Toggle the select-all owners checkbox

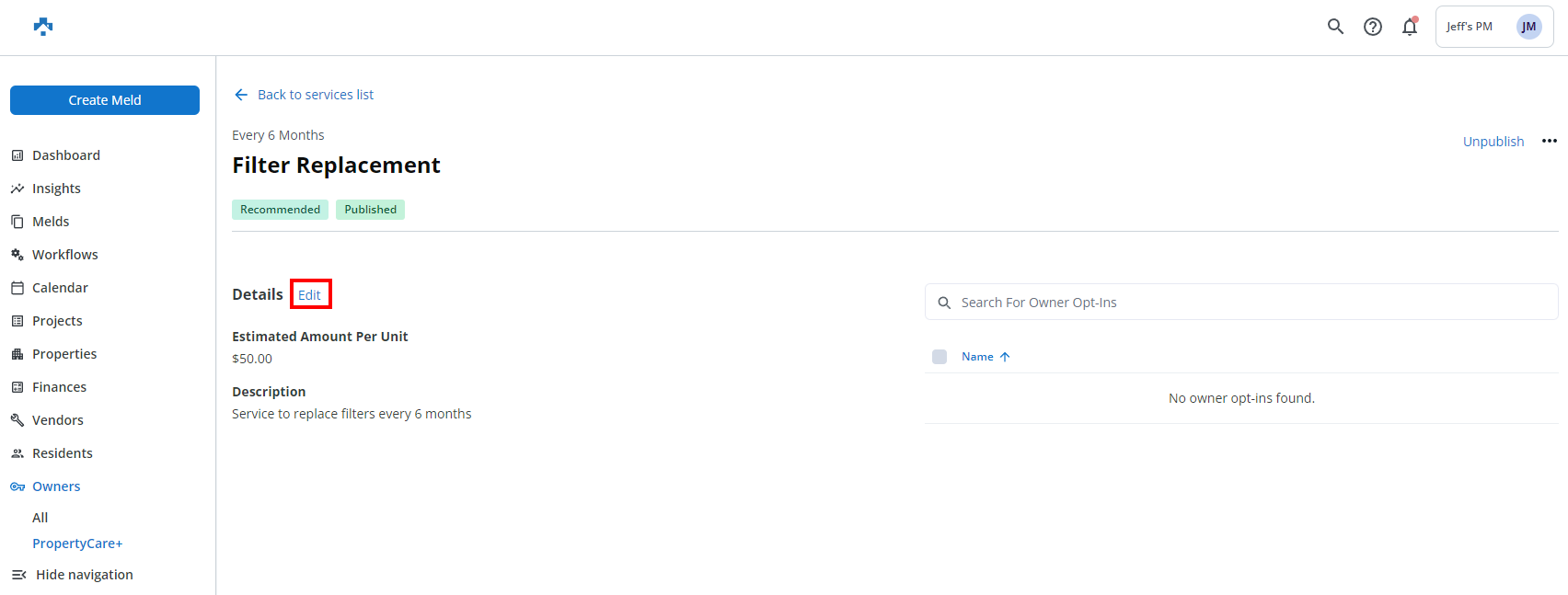(x=940, y=357)
